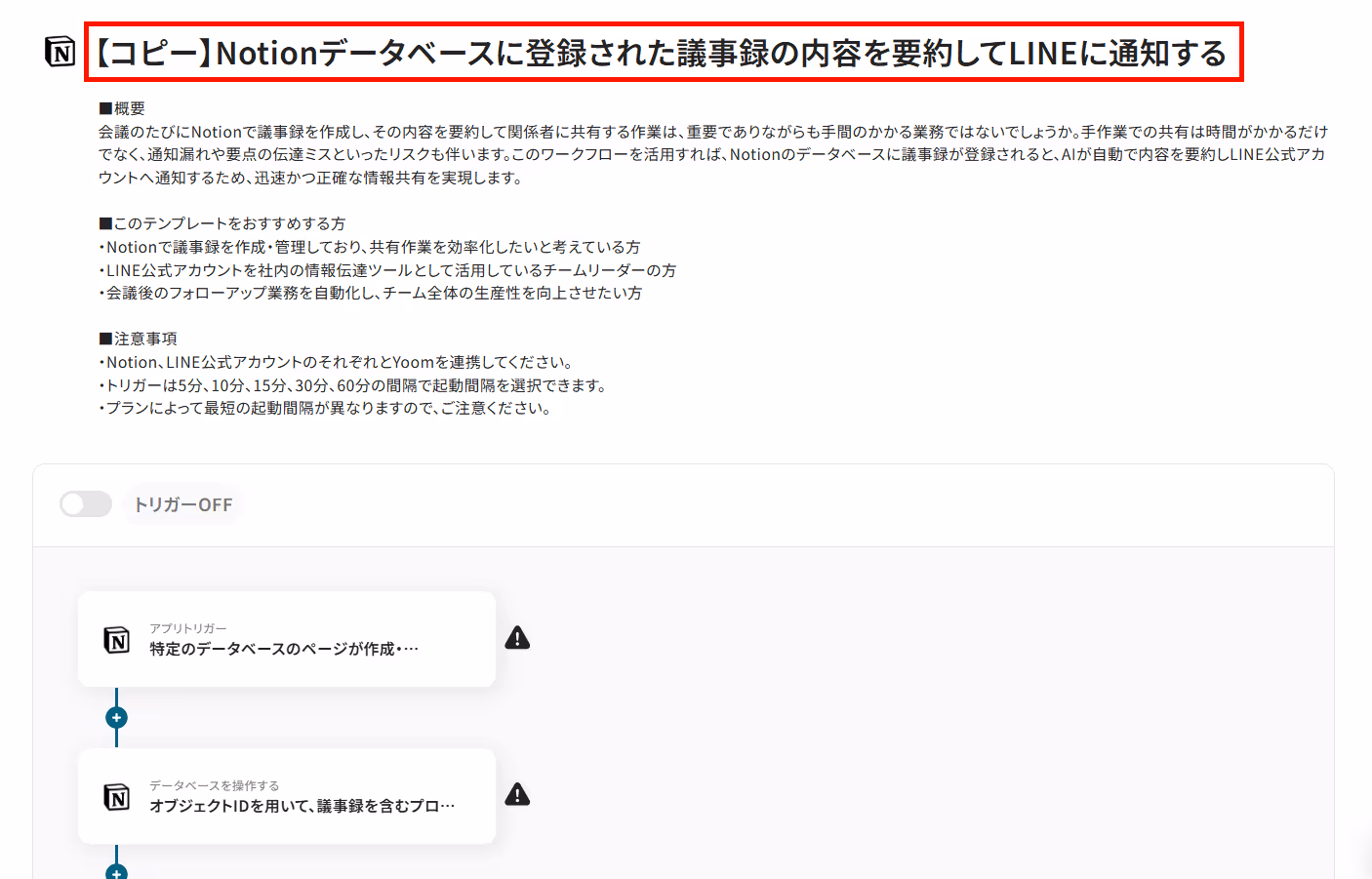This screenshot has height=879, width=1372.
Task: Click the トリガーOFF label
Action: coord(183,505)
